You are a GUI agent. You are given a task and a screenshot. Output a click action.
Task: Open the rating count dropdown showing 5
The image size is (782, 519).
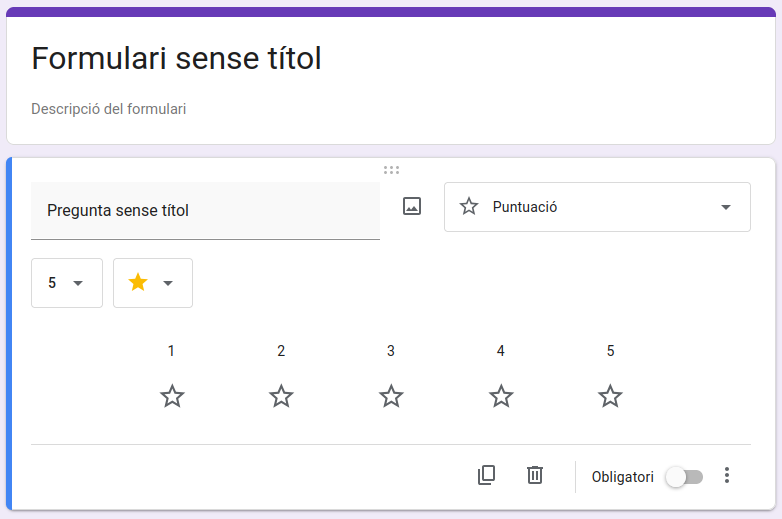tap(66, 283)
